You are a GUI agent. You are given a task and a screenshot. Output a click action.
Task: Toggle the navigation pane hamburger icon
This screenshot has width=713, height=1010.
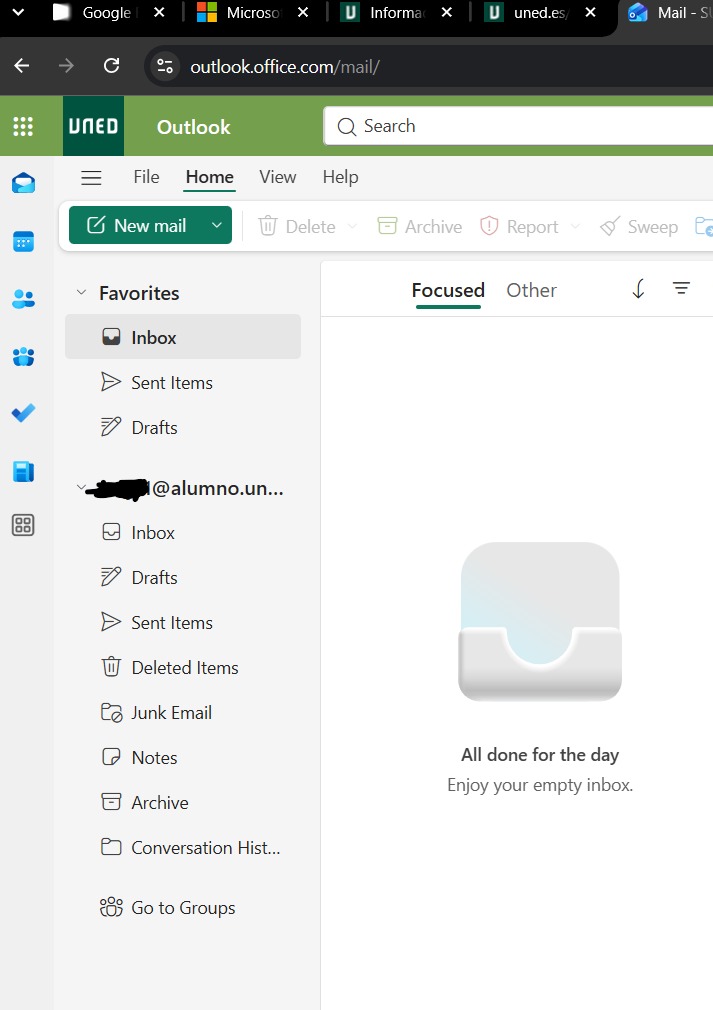click(x=91, y=177)
